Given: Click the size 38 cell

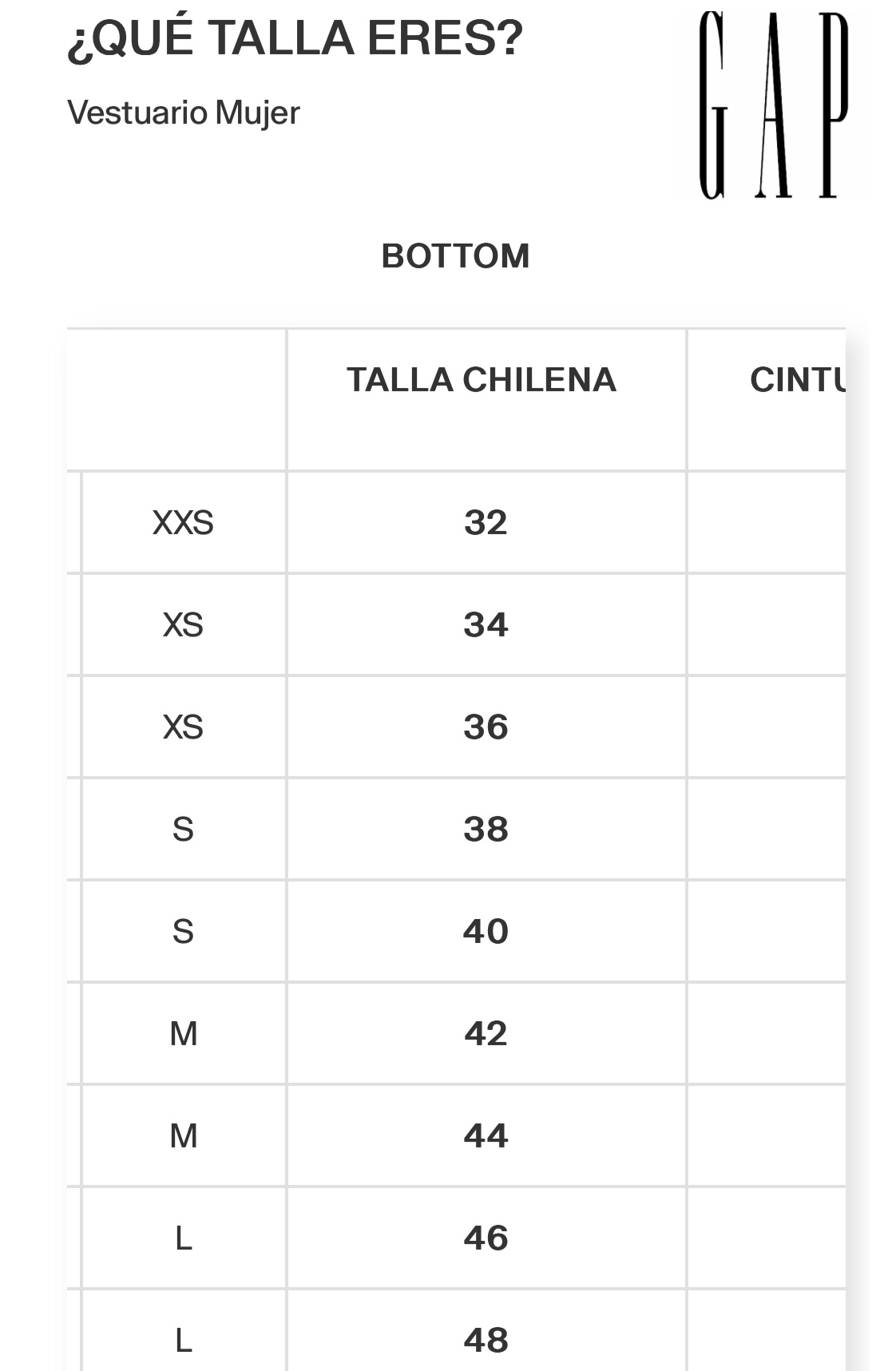Looking at the screenshot, I should point(486,830).
